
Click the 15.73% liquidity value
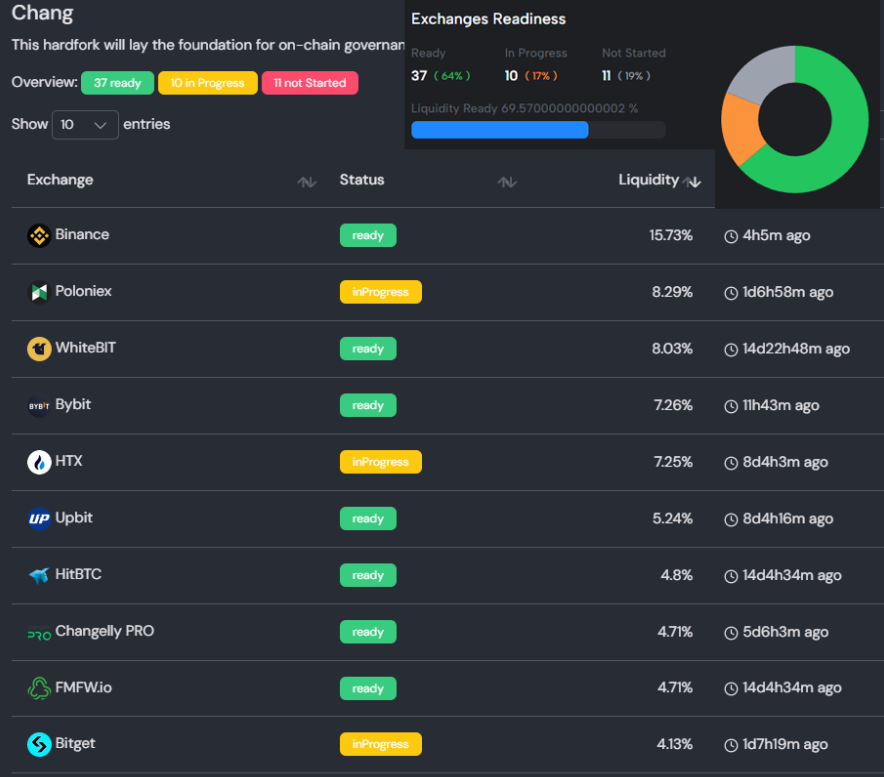point(671,235)
